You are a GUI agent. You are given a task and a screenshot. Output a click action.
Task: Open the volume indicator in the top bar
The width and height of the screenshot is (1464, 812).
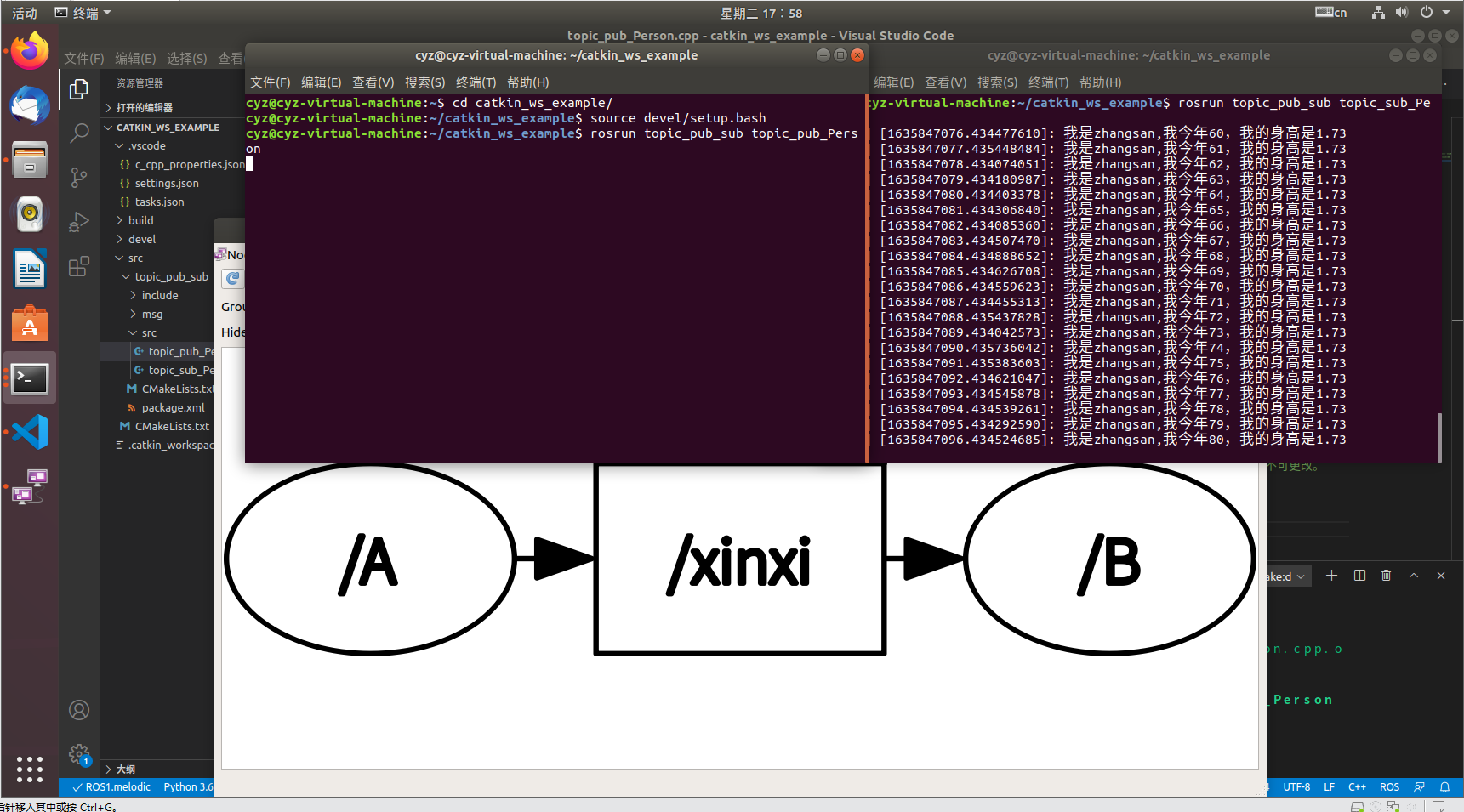(1402, 13)
